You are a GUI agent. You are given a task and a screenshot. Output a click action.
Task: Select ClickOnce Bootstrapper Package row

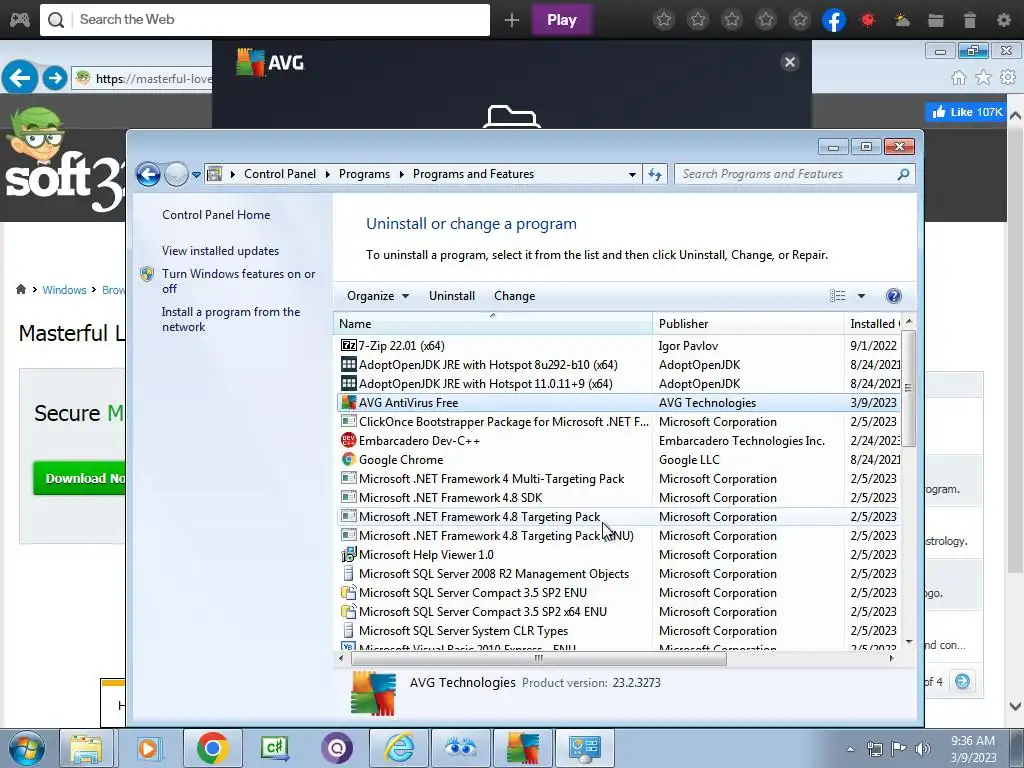619,422
